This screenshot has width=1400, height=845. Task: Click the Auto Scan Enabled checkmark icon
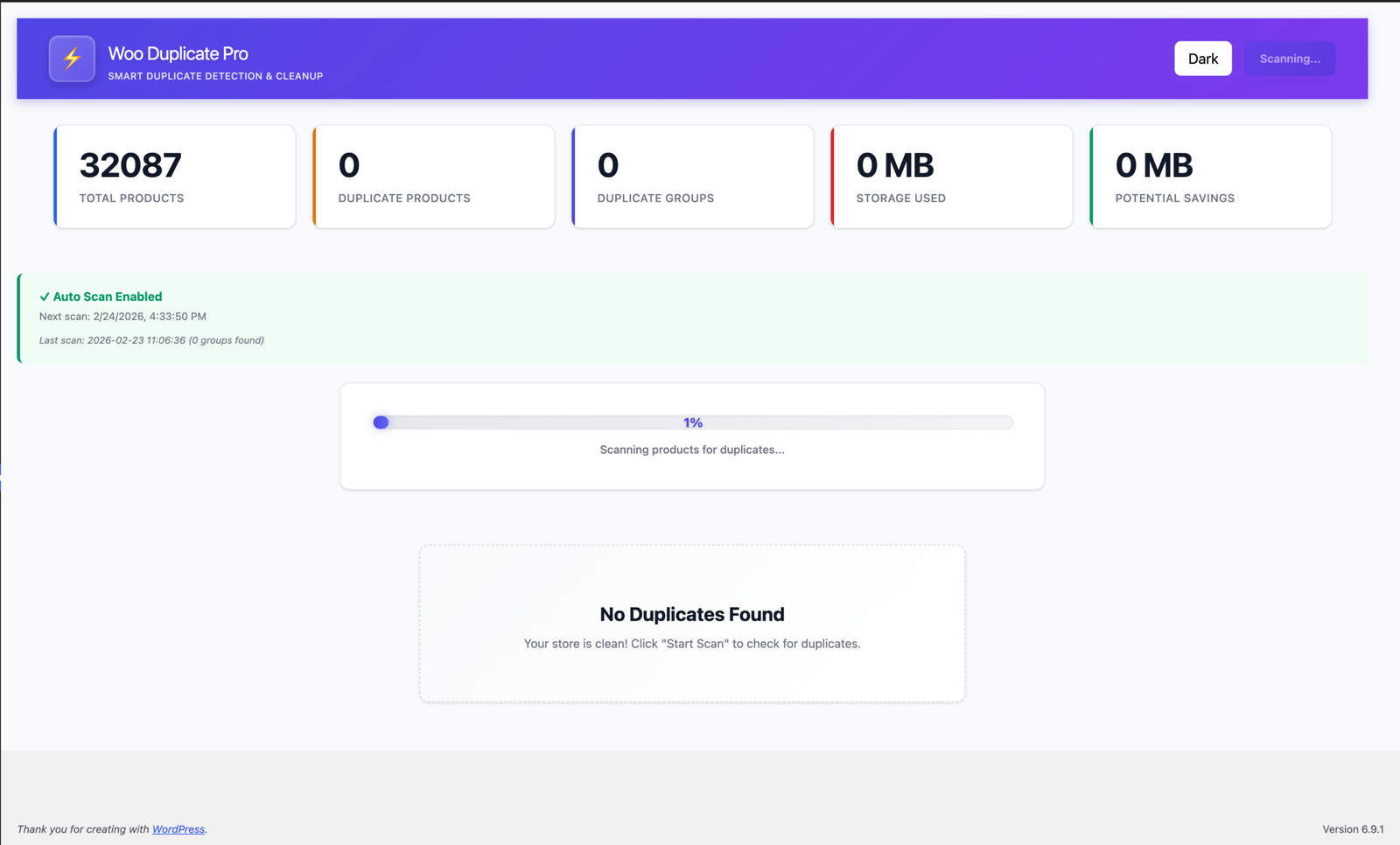pos(45,297)
